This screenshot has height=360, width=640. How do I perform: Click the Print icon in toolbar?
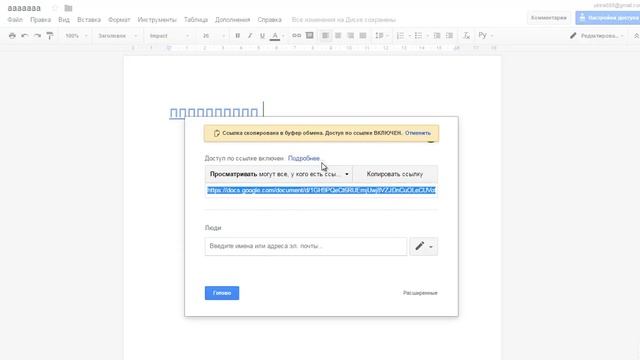point(12,36)
